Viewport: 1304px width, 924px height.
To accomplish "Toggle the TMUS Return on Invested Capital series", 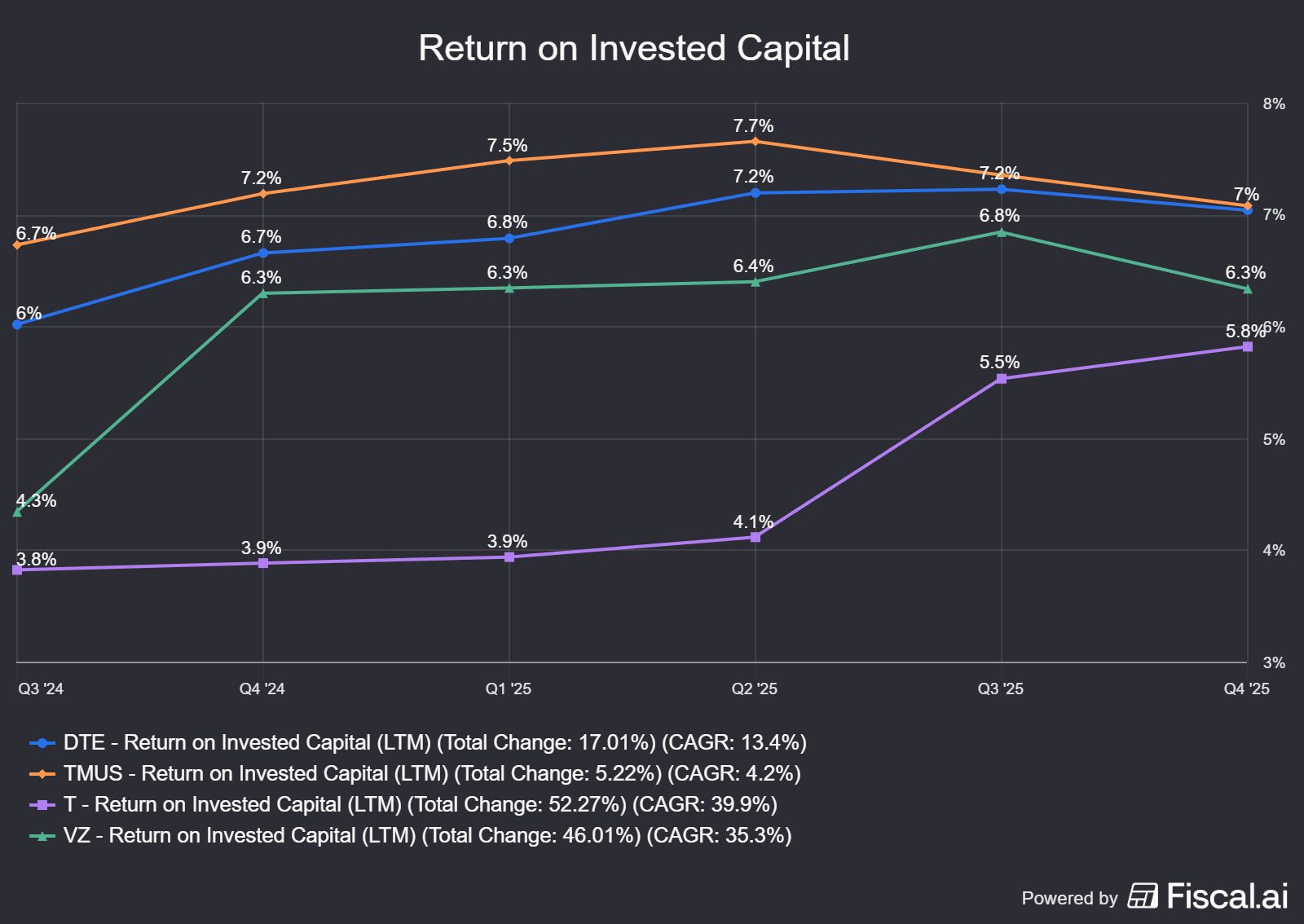I will pyautogui.click(x=432, y=774).
